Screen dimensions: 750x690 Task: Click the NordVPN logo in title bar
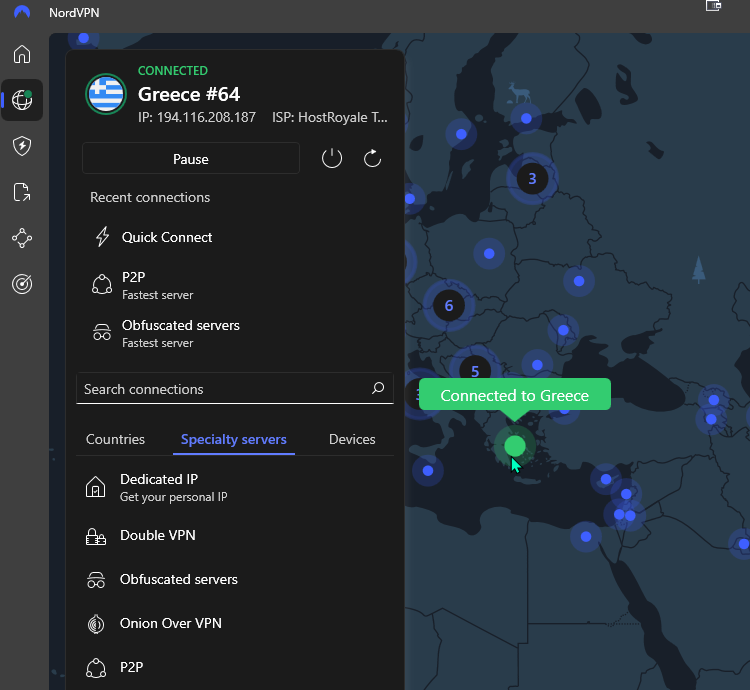pos(22,12)
